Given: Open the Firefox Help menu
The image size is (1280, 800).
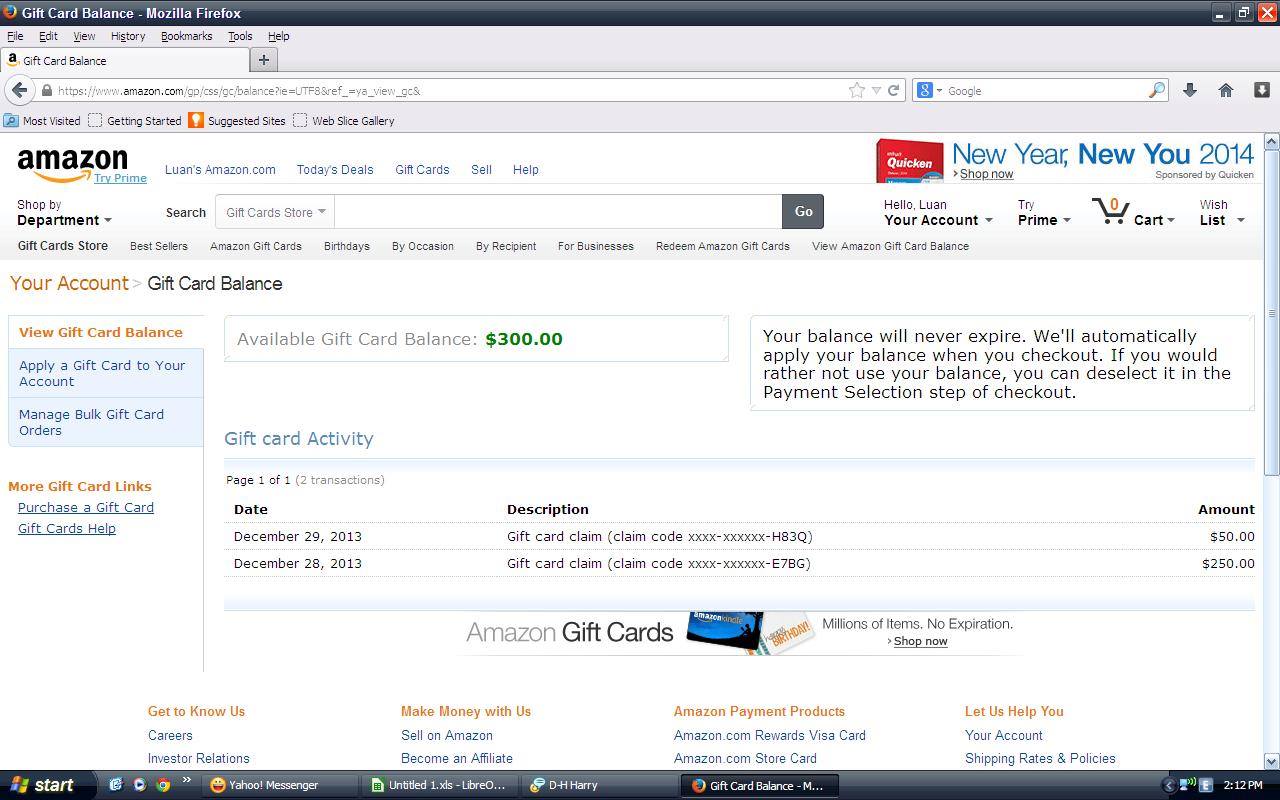Looking at the screenshot, I should [278, 36].
